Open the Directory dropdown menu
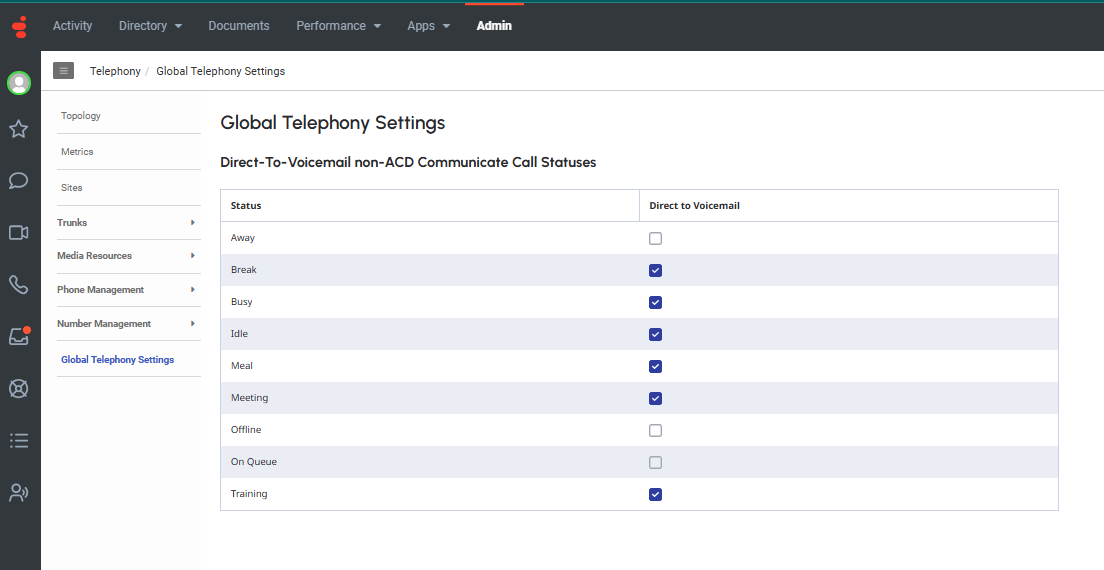 click(150, 26)
